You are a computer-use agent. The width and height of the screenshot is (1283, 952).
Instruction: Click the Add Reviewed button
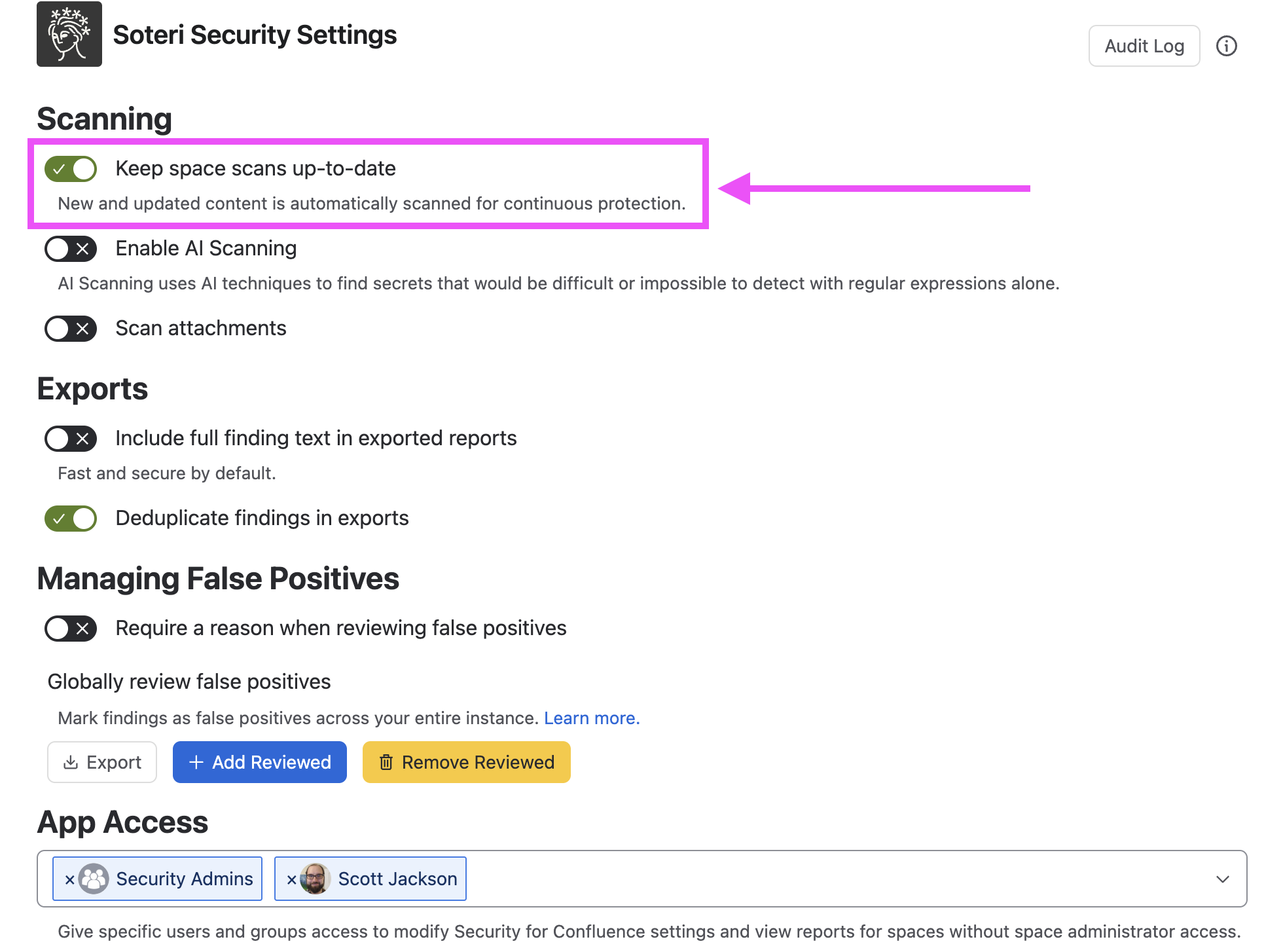coord(259,762)
